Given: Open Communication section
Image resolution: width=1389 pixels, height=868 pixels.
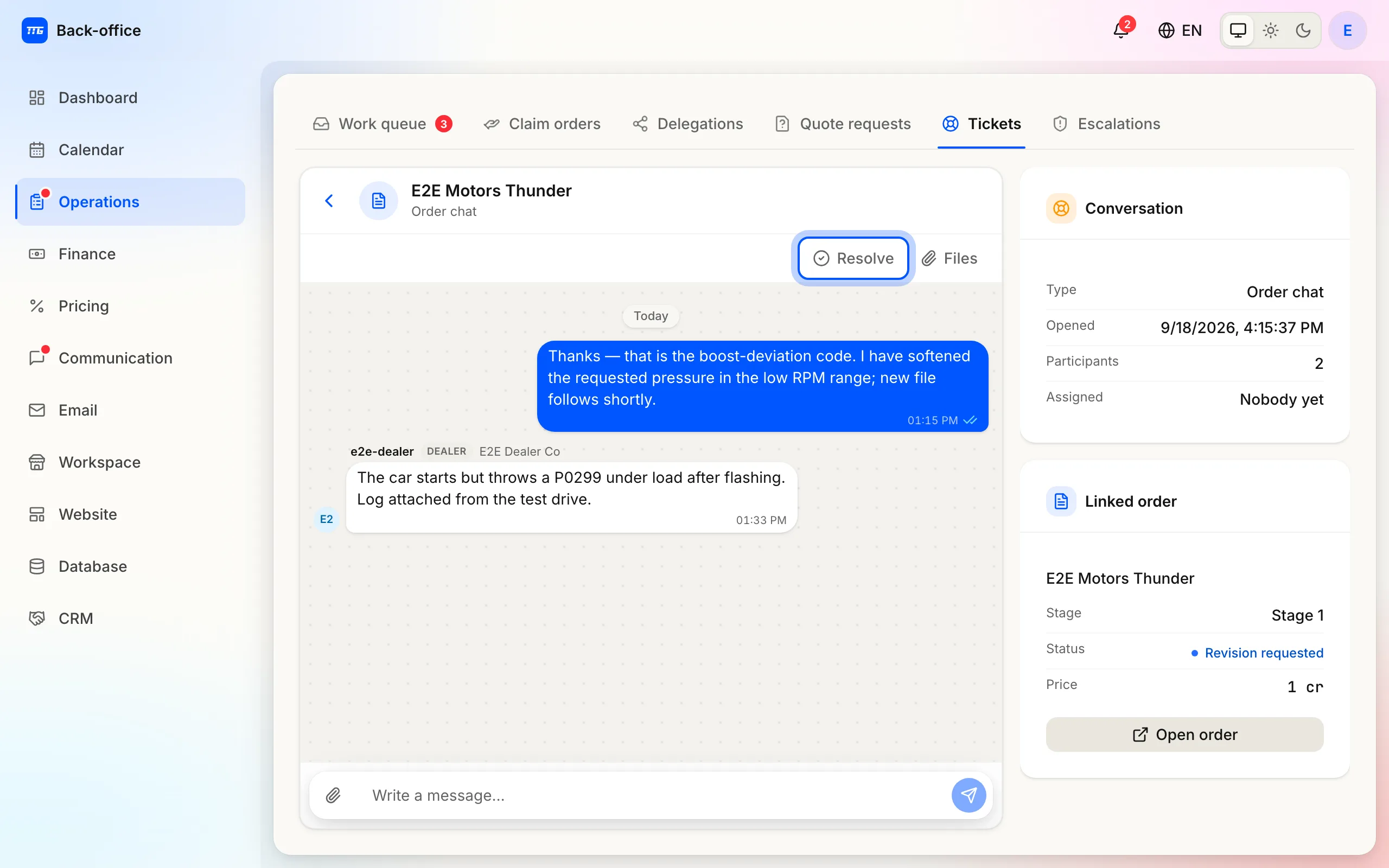Looking at the screenshot, I should 130,358.
